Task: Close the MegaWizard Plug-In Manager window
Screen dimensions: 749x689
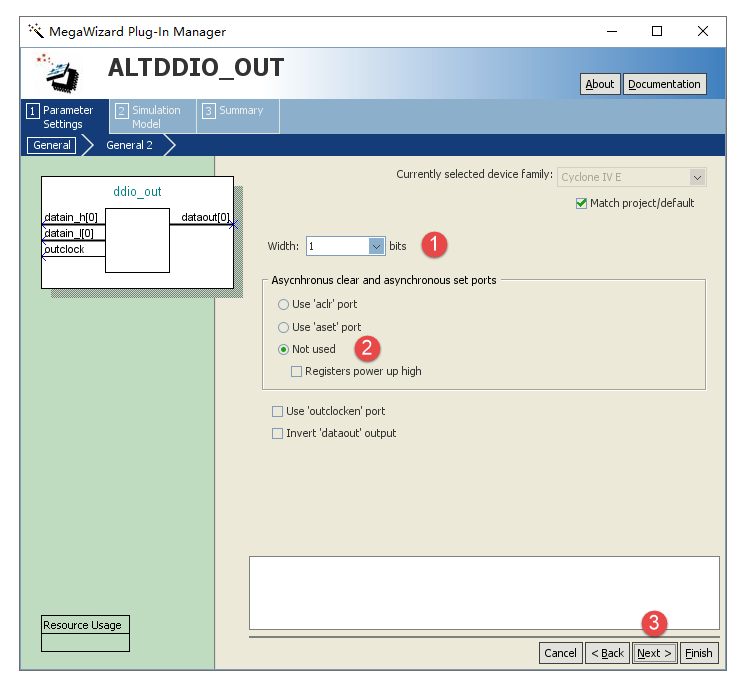Action: pos(703,32)
